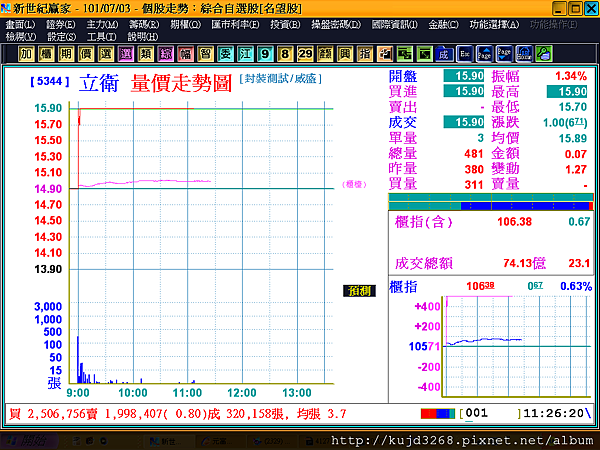The height and width of the screenshot is (450, 600).
Task: Click the Home toolbar icon
Action: point(524,54)
